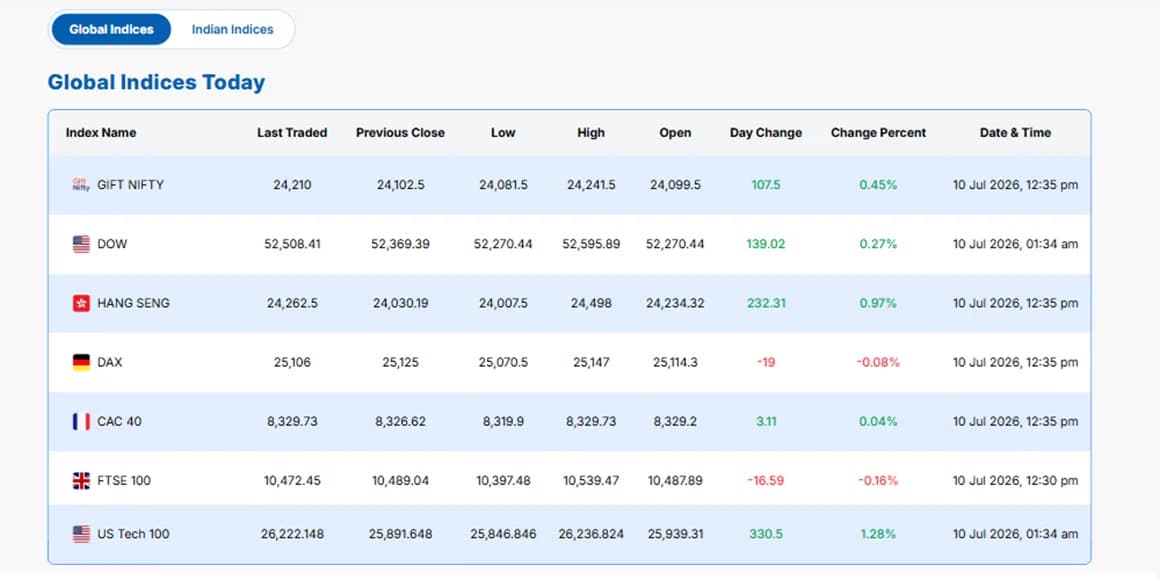The width and height of the screenshot is (1160, 580).
Task: Click the French flag beside CAC 40
Action: point(81,422)
